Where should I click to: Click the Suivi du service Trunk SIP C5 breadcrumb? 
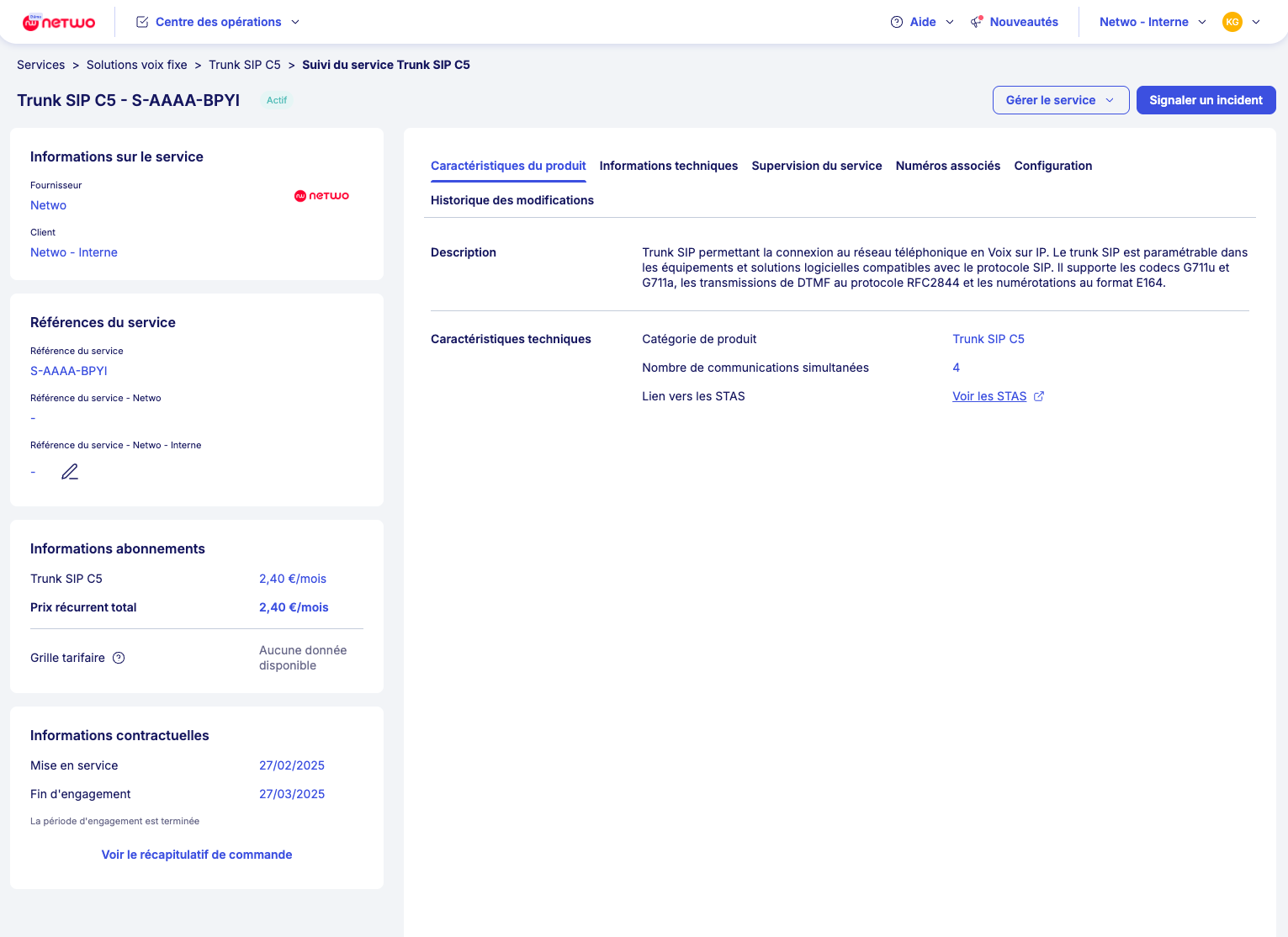[x=386, y=65]
